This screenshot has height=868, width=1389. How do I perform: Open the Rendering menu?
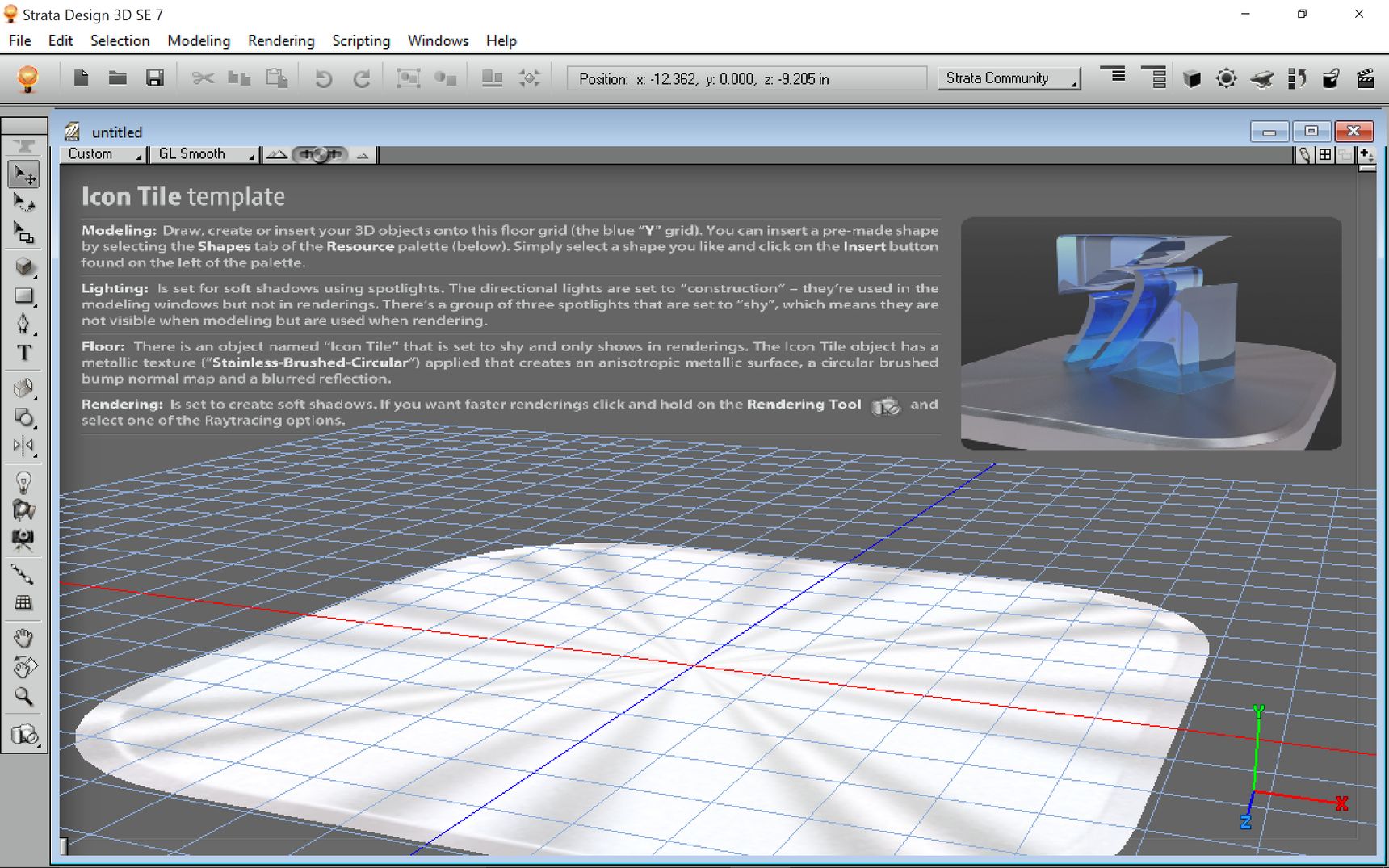[x=281, y=40]
